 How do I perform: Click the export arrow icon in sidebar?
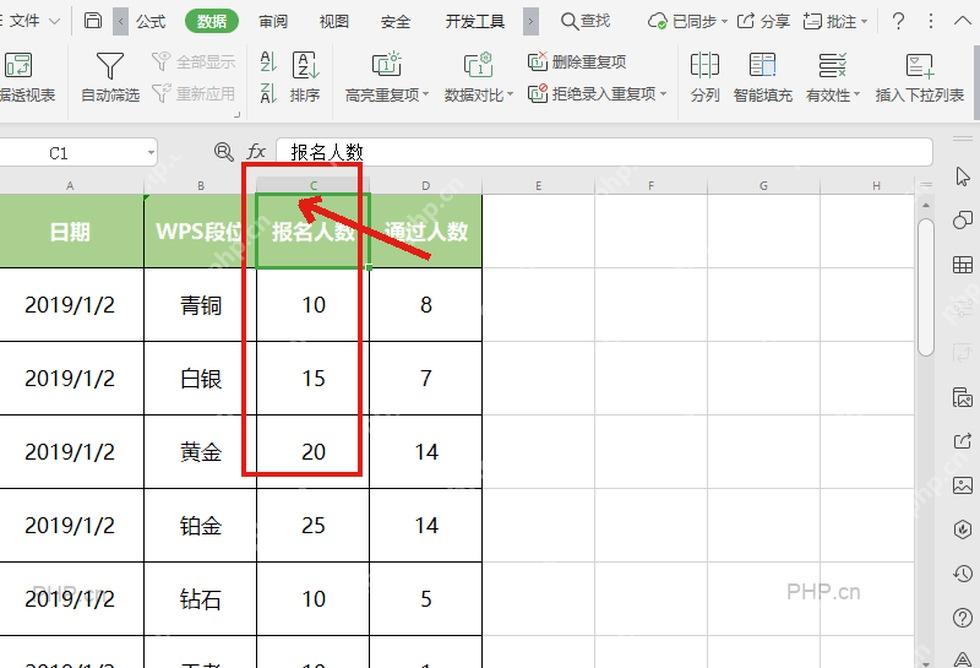pyautogui.click(x=962, y=441)
